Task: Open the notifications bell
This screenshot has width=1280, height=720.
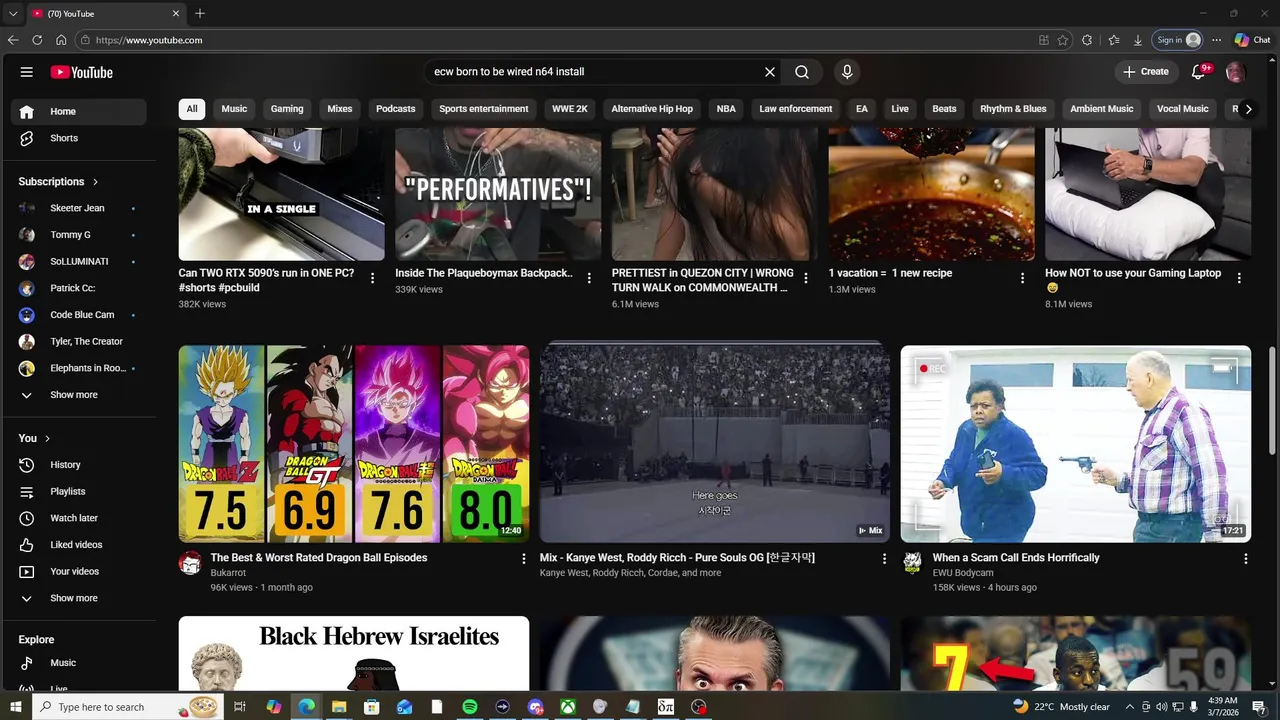Action: pyautogui.click(x=1200, y=72)
